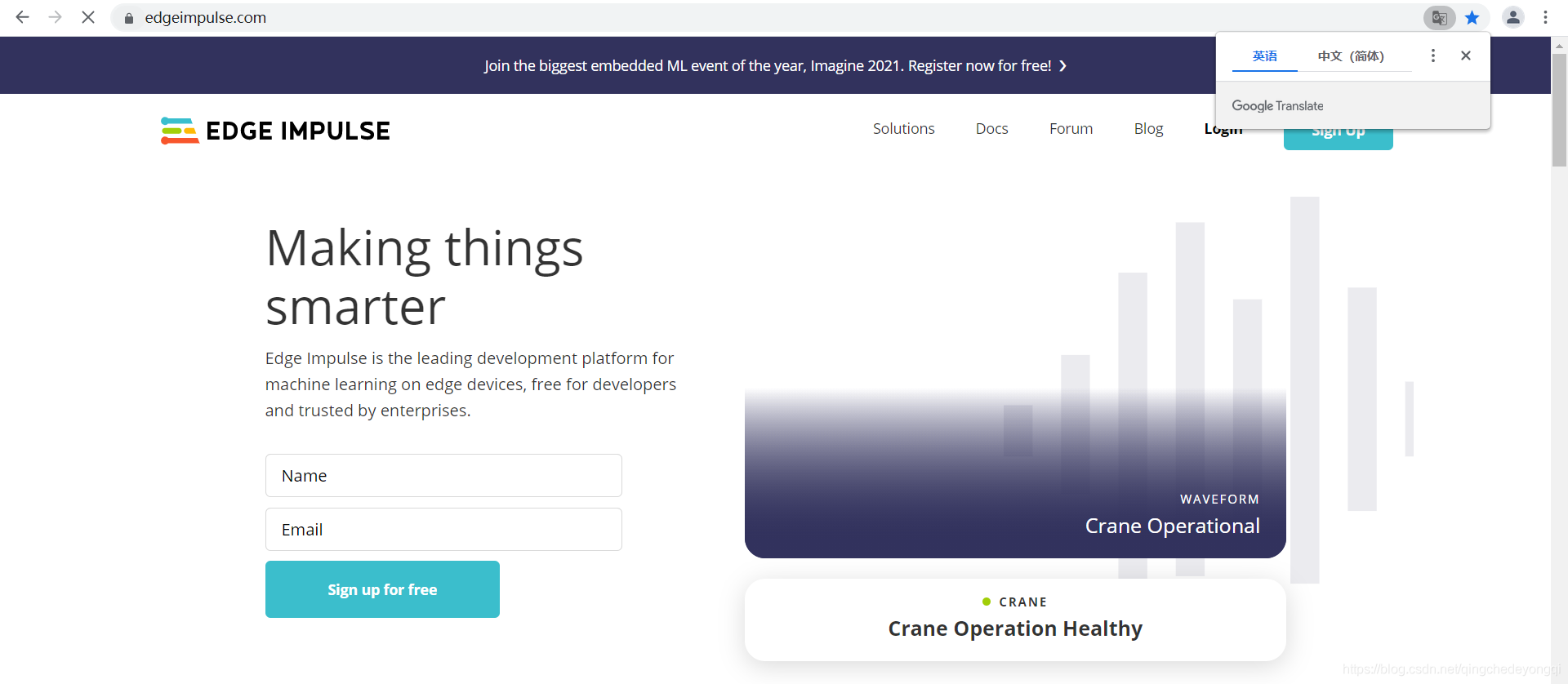Screen dimensions: 1568x684
Task: Click the address bar URL edgeimpulse.com
Action: pos(205,17)
